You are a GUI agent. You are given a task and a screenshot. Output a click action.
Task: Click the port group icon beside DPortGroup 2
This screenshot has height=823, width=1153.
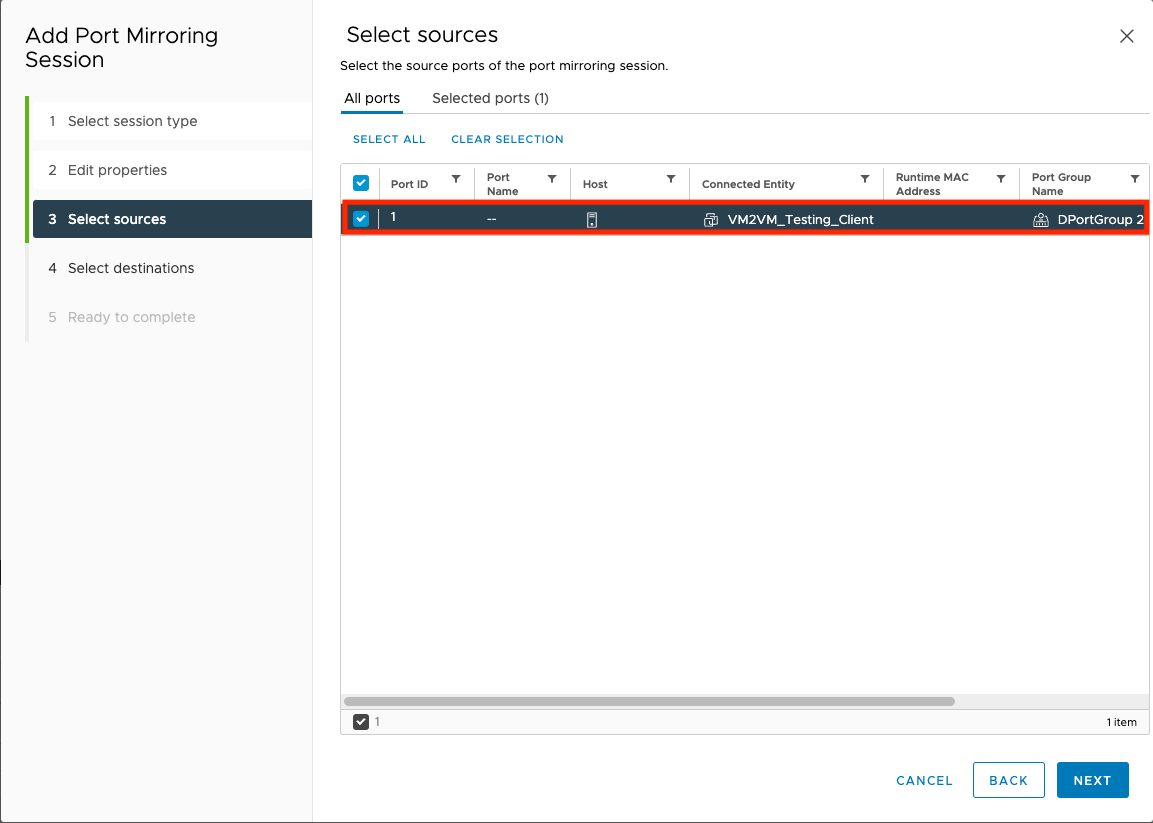[1041, 219]
